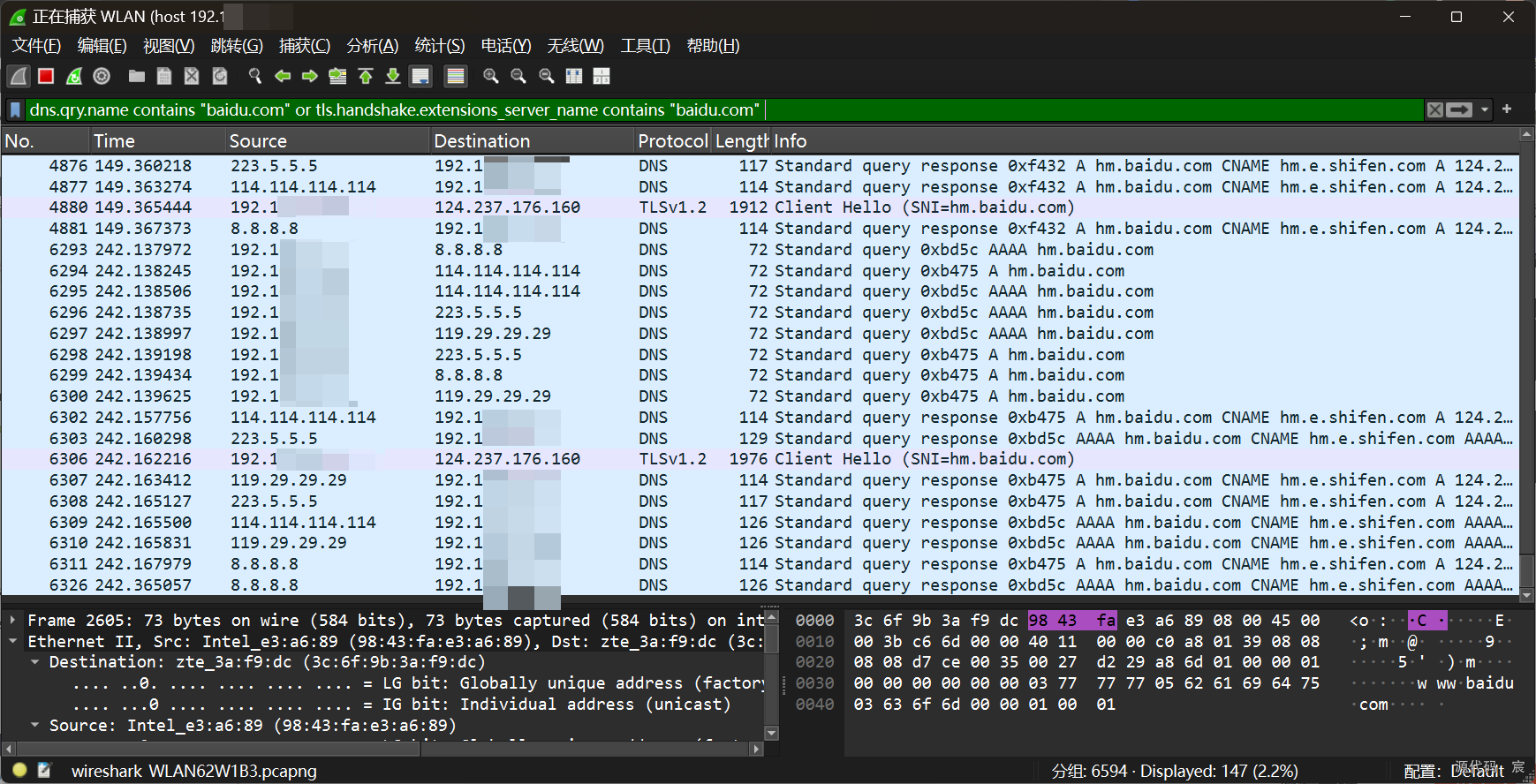Open the 电话(Y) menu
Viewport: 1536px width, 784px height.
[x=506, y=45]
